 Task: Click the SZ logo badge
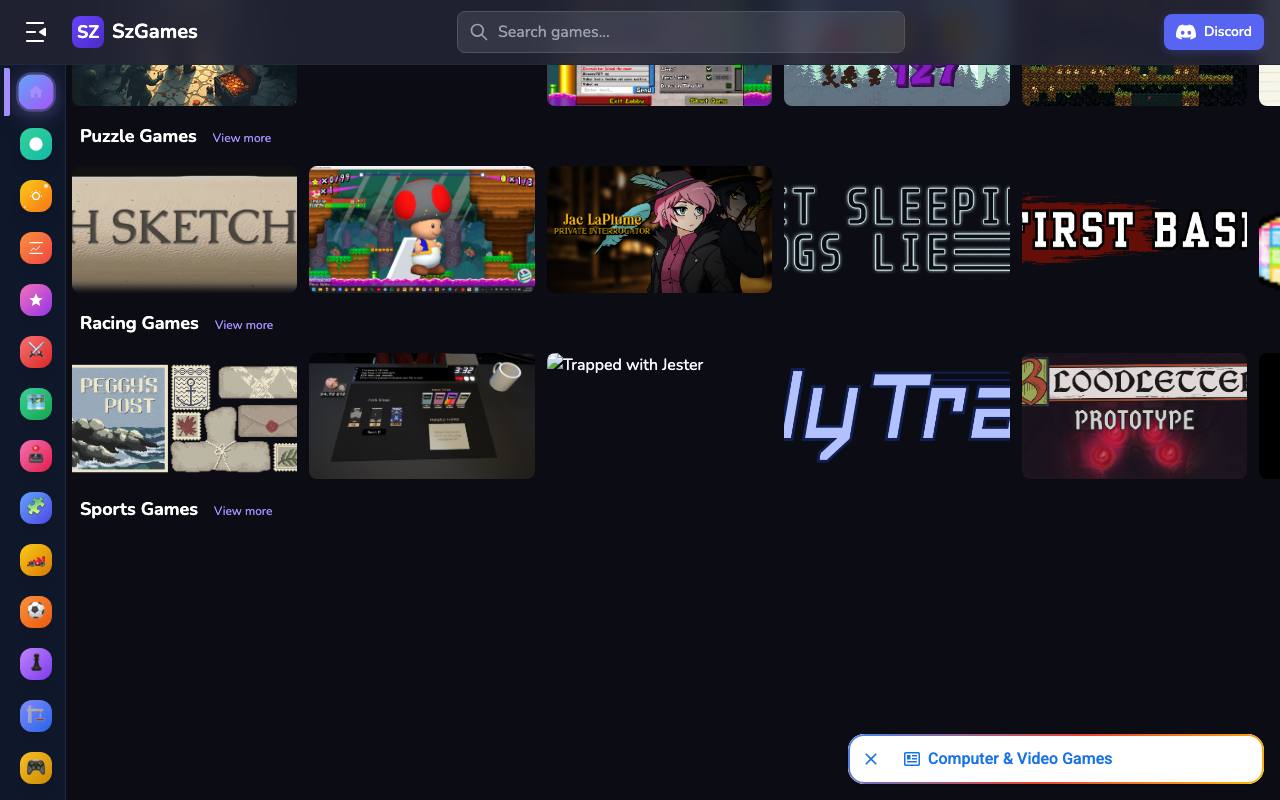coord(88,32)
